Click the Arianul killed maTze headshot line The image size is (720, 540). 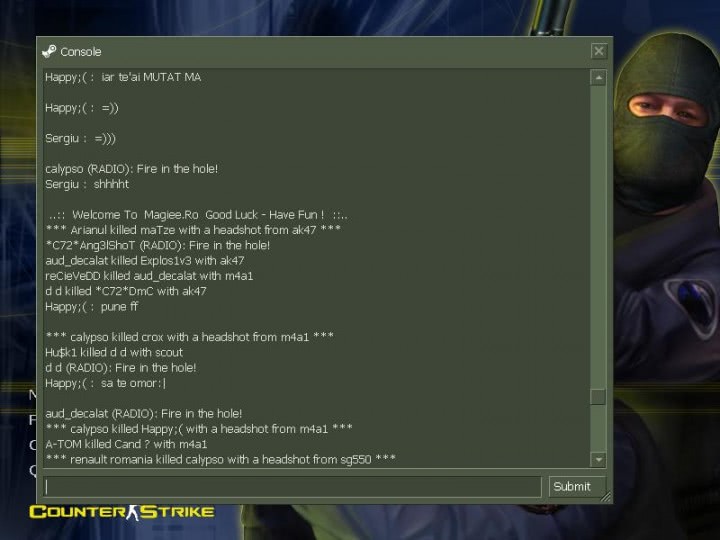pos(193,230)
